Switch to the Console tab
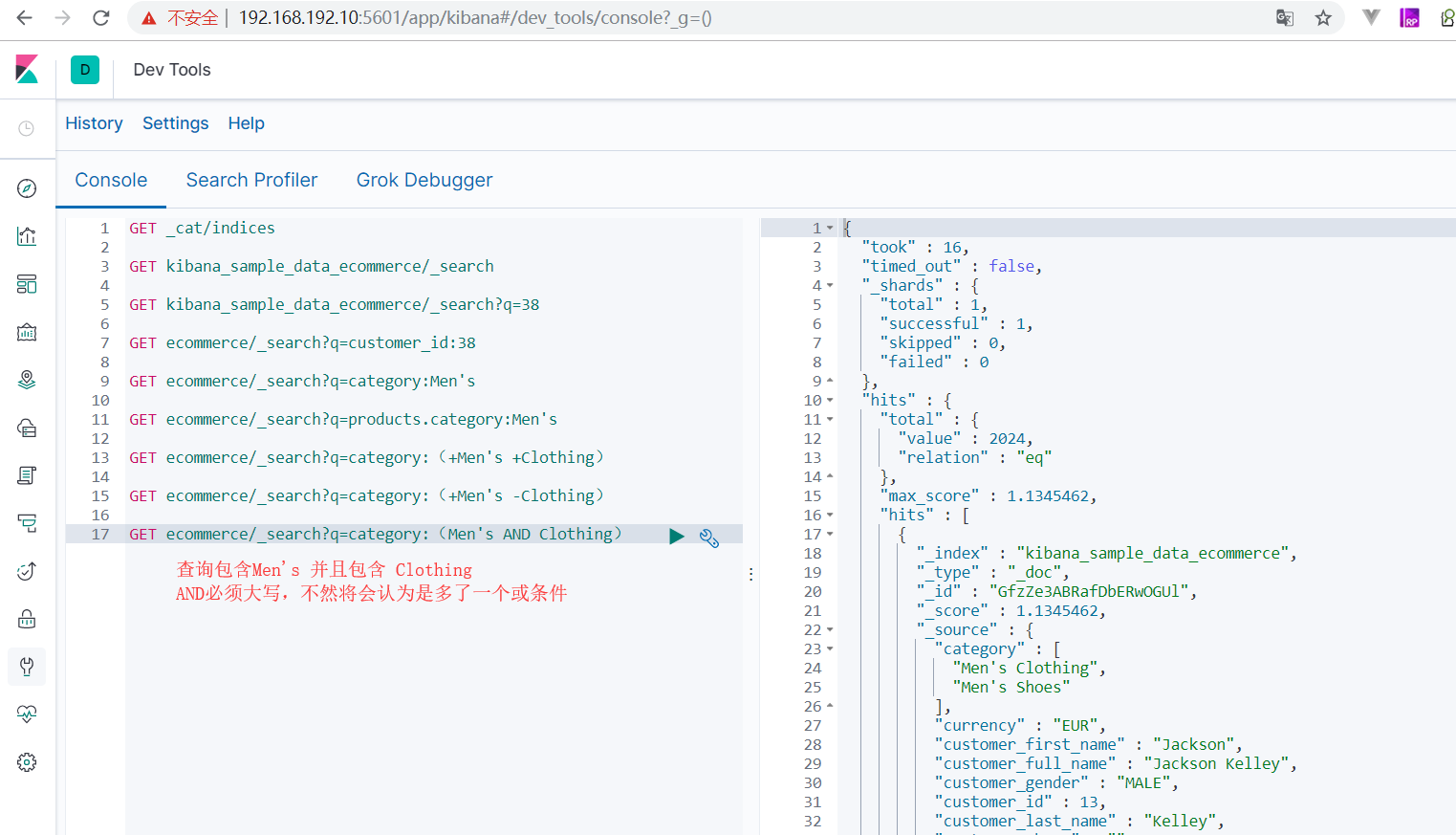This screenshot has width=1456, height=835. click(x=111, y=180)
